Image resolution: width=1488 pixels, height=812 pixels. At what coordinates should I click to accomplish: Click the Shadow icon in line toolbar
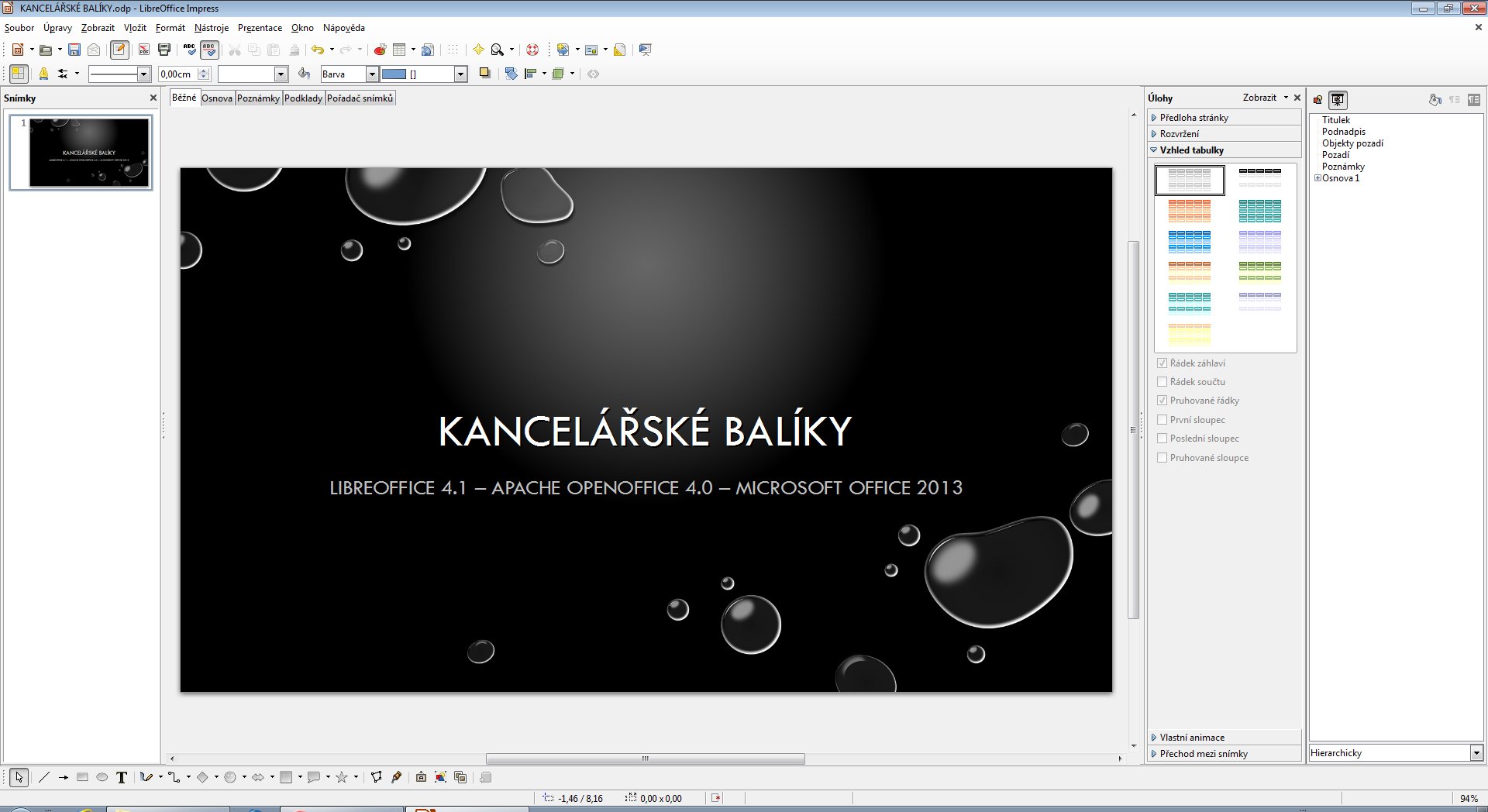[485, 74]
